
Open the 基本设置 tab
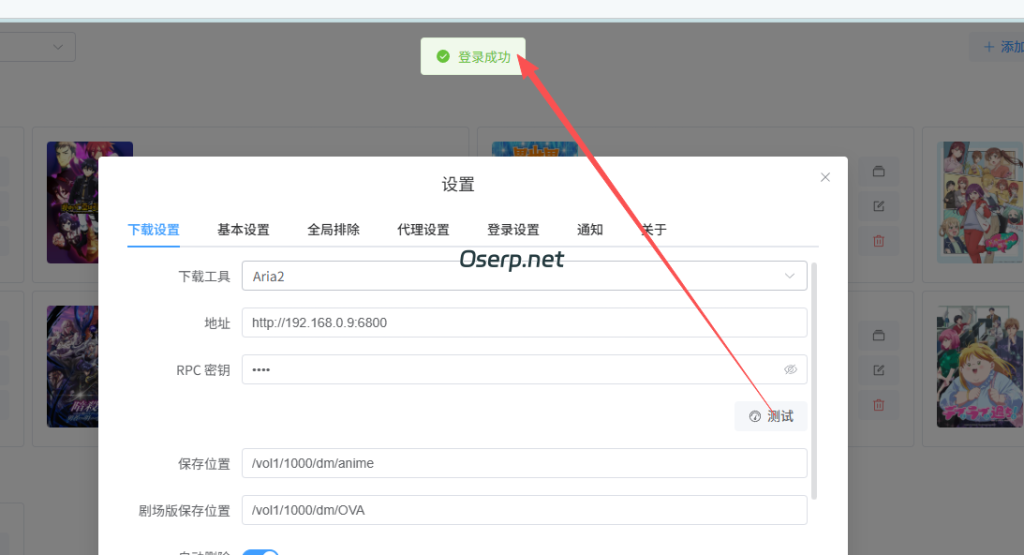pyautogui.click(x=244, y=230)
